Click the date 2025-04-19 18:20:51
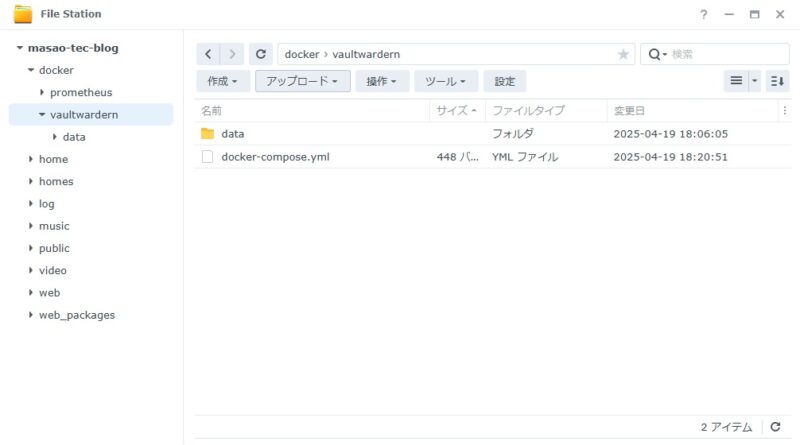The width and height of the screenshot is (800, 445). point(670,157)
